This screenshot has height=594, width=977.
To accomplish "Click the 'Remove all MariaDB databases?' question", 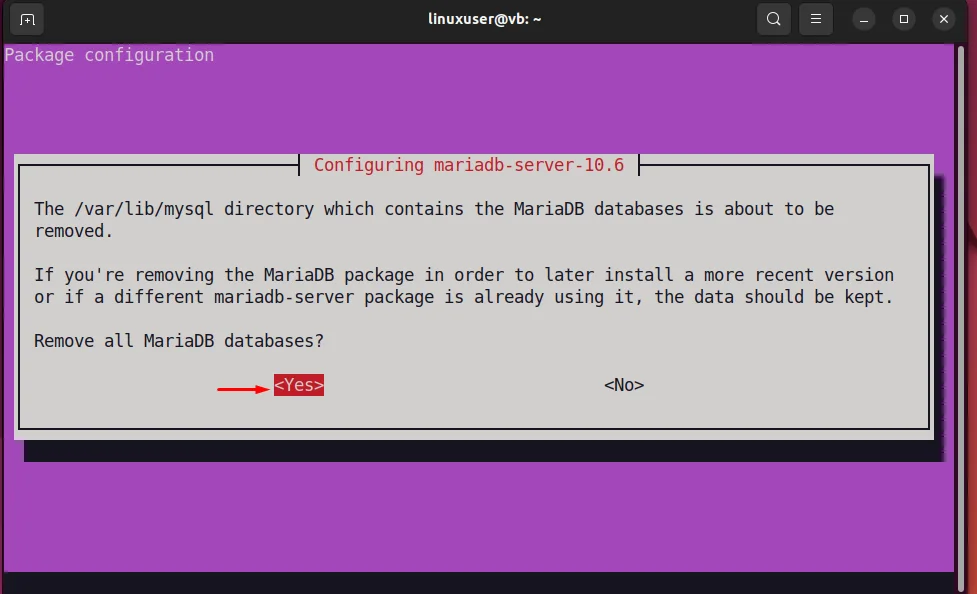I will 179,341.
